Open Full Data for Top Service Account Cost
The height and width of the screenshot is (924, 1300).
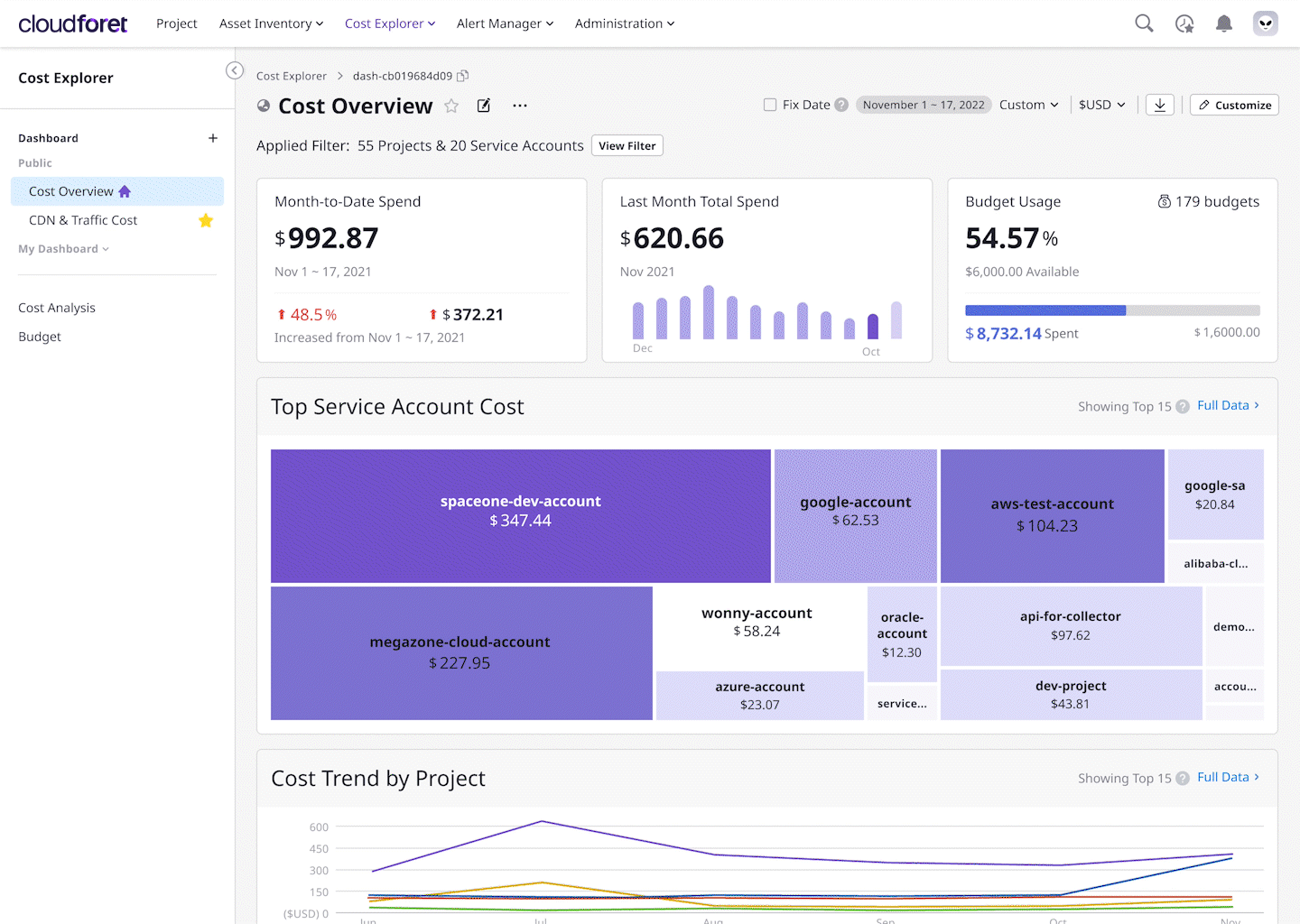coord(1223,406)
